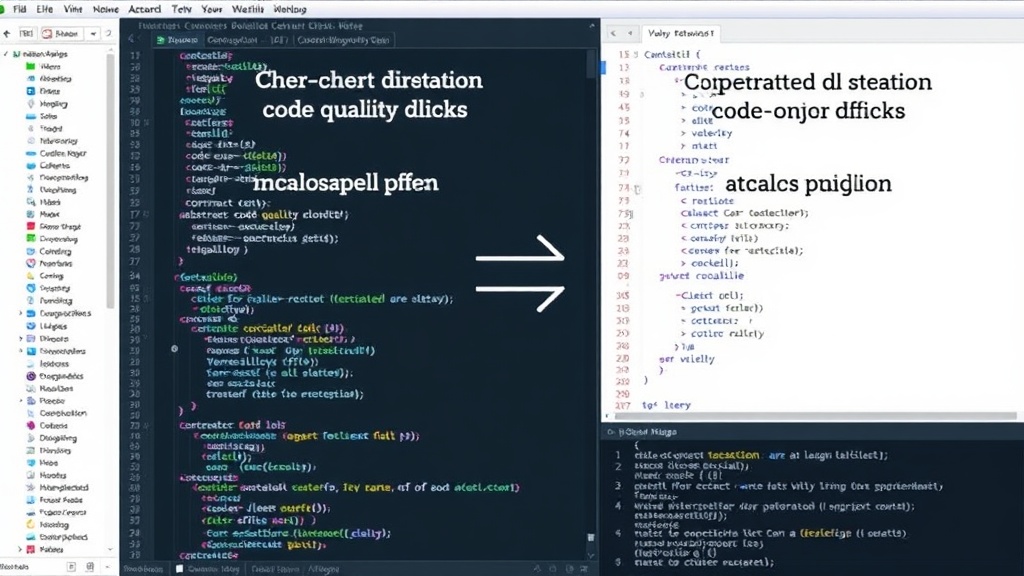Click the collapse caret atop the dark editor

click(592, 25)
